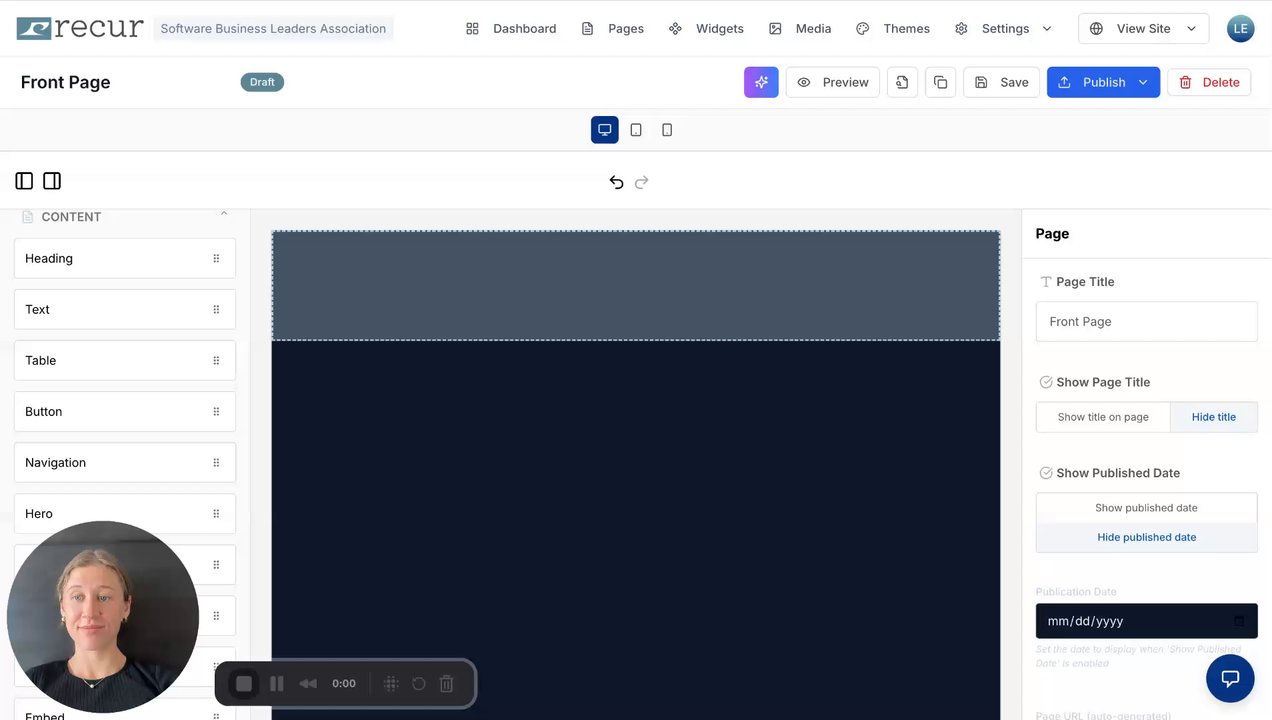The height and width of the screenshot is (720, 1272).
Task: Click the recur logo
Action: pyautogui.click(x=80, y=28)
